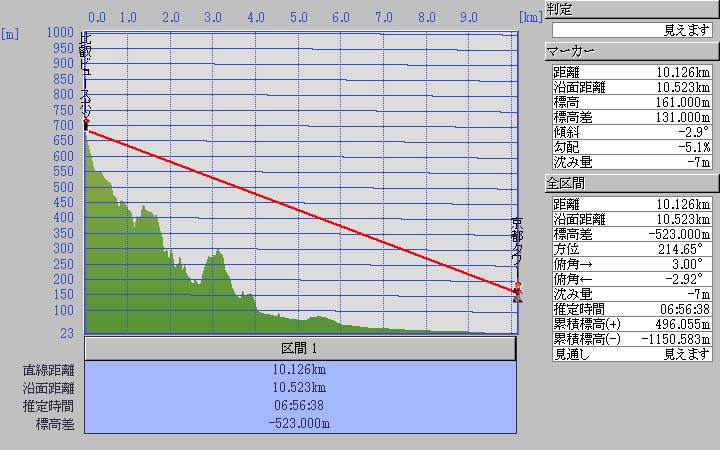Click the hiker icon at 京都タワー endpoint
Viewport: 720px width, 450px height.
(518, 292)
